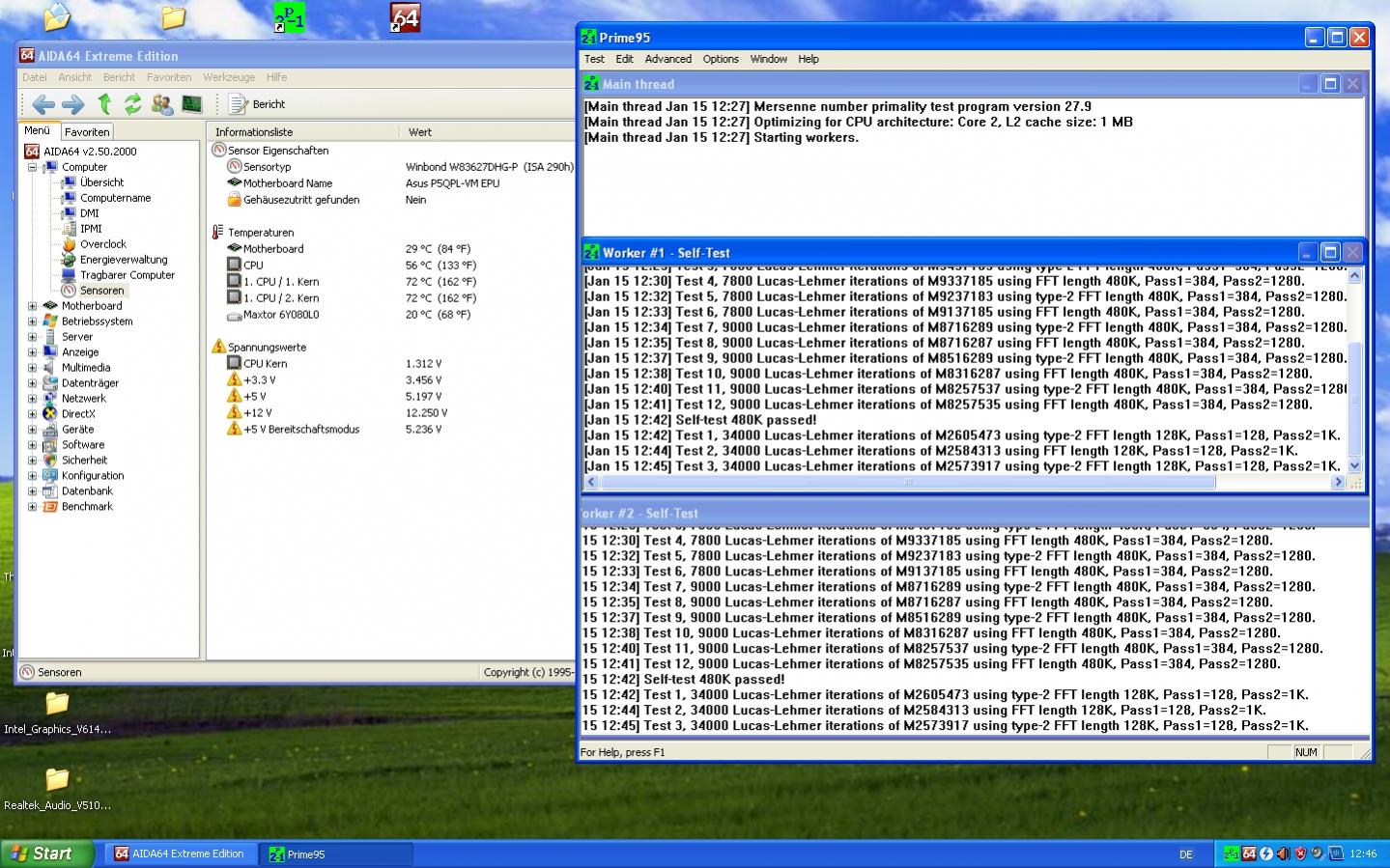The width and height of the screenshot is (1390, 868).
Task: Click the AIDA64 forward arrow toolbar icon
Action: [x=73, y=104]
